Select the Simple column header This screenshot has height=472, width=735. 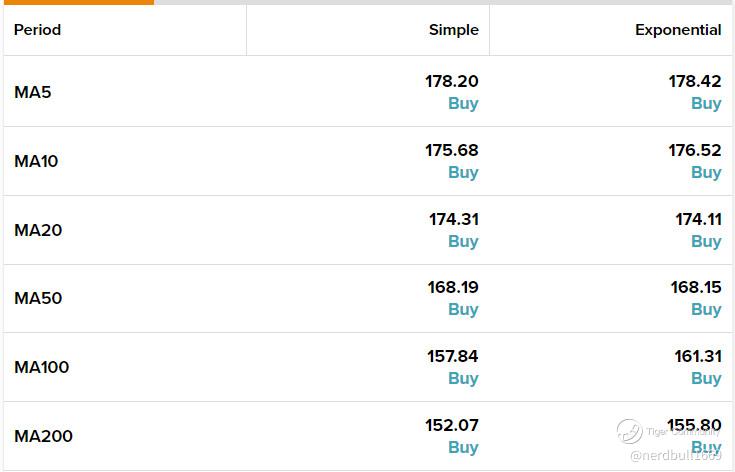[x=454, y=30]
